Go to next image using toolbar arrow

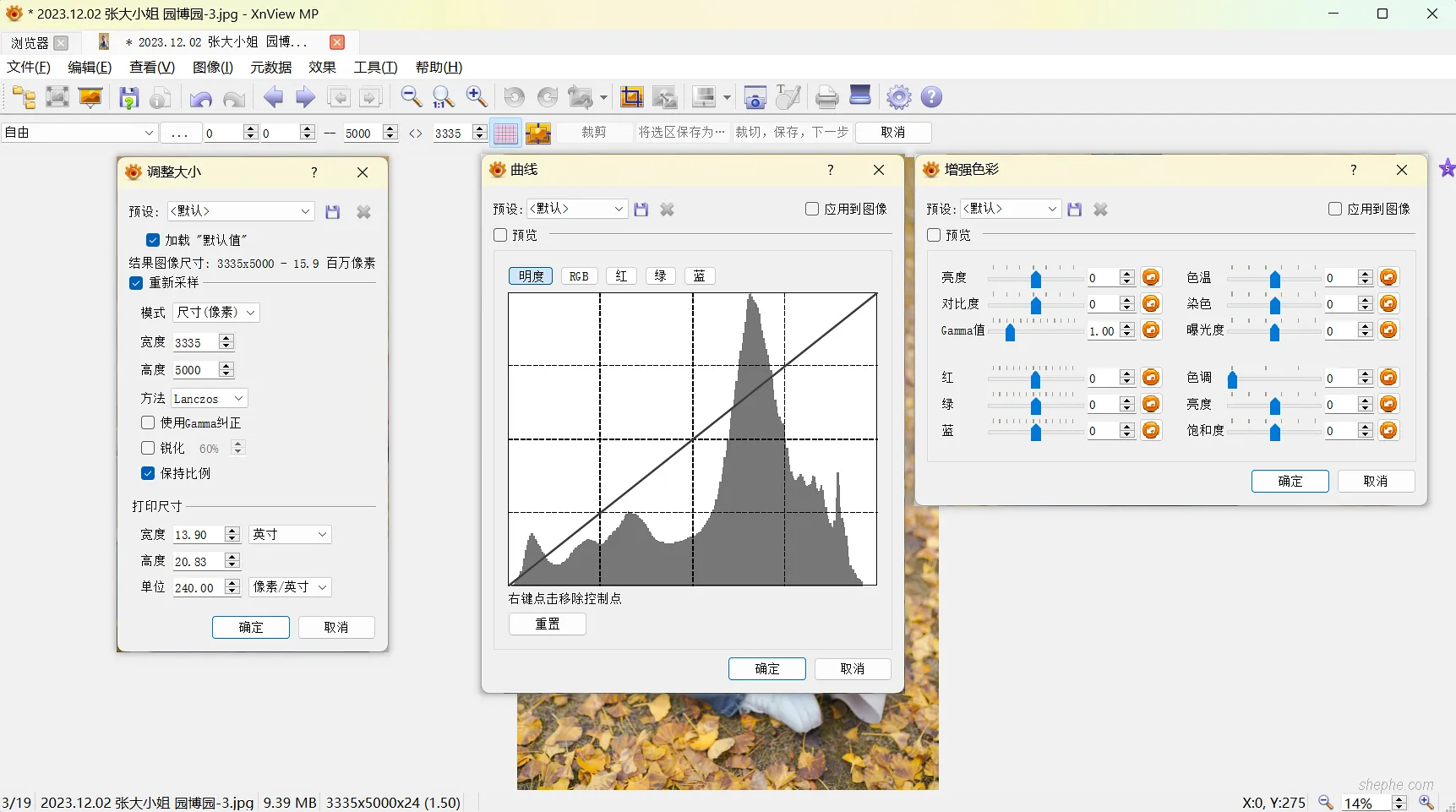(304, 97)
